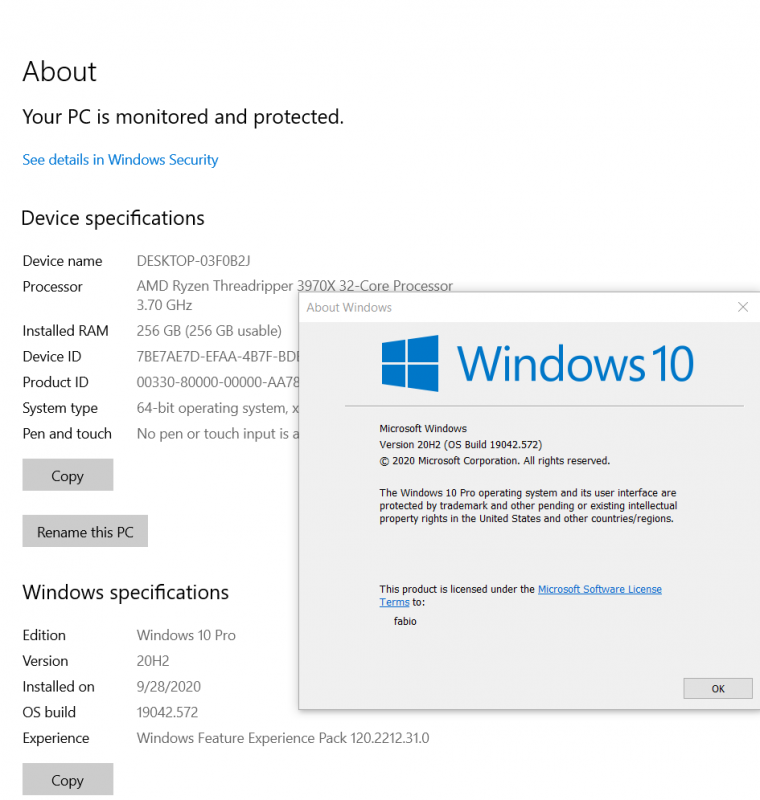Click the licensed user name fabio
The height and width of the screenshot is (800, 760).
[405, 621]
